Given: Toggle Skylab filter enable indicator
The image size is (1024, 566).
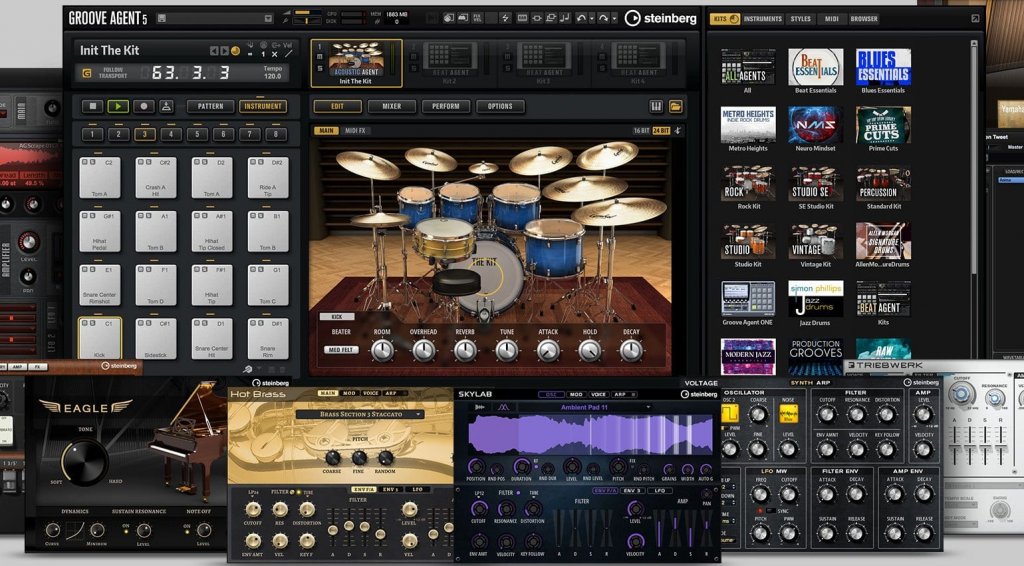Looking at the screenshot, I should pos(519,492).
